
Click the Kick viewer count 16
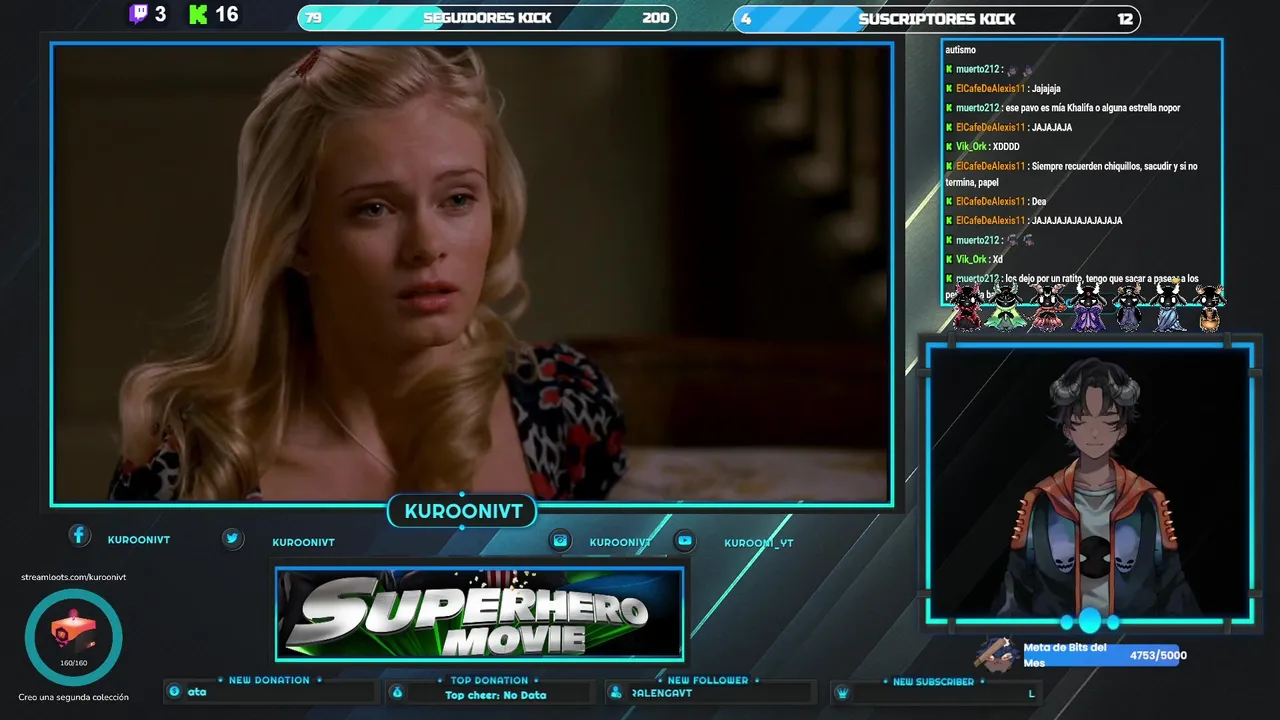pyautogui.click(x=227, y=14)
